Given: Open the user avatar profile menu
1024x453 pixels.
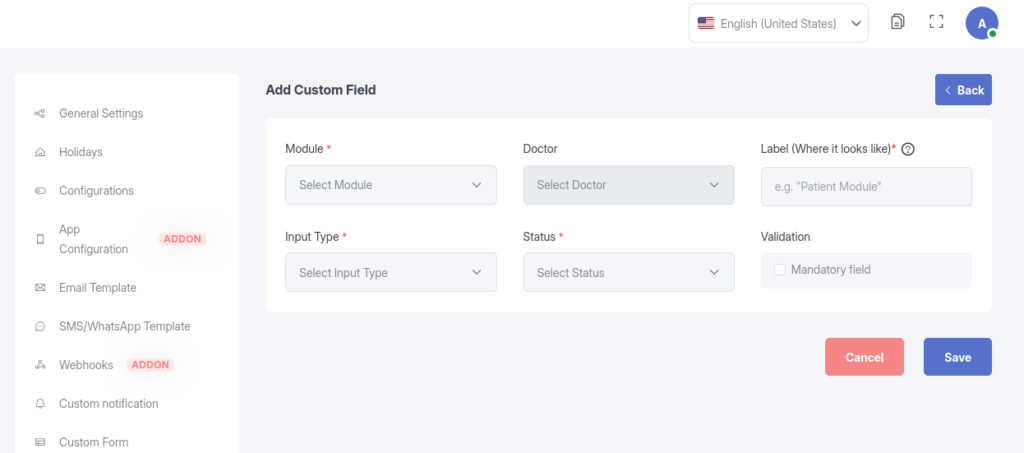Looking at the screenshot, I should (981, 23).
